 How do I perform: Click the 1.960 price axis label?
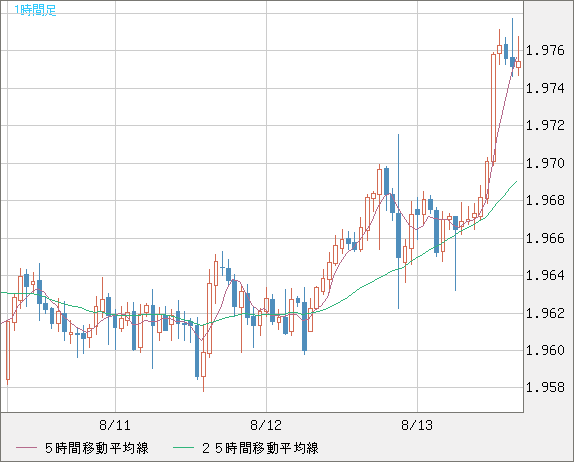click(x=545, y=350)
